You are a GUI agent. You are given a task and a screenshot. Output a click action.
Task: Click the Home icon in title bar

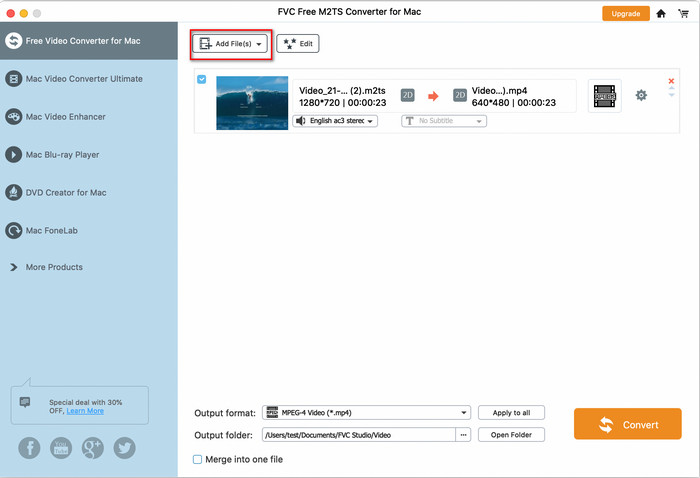point(661,13)
